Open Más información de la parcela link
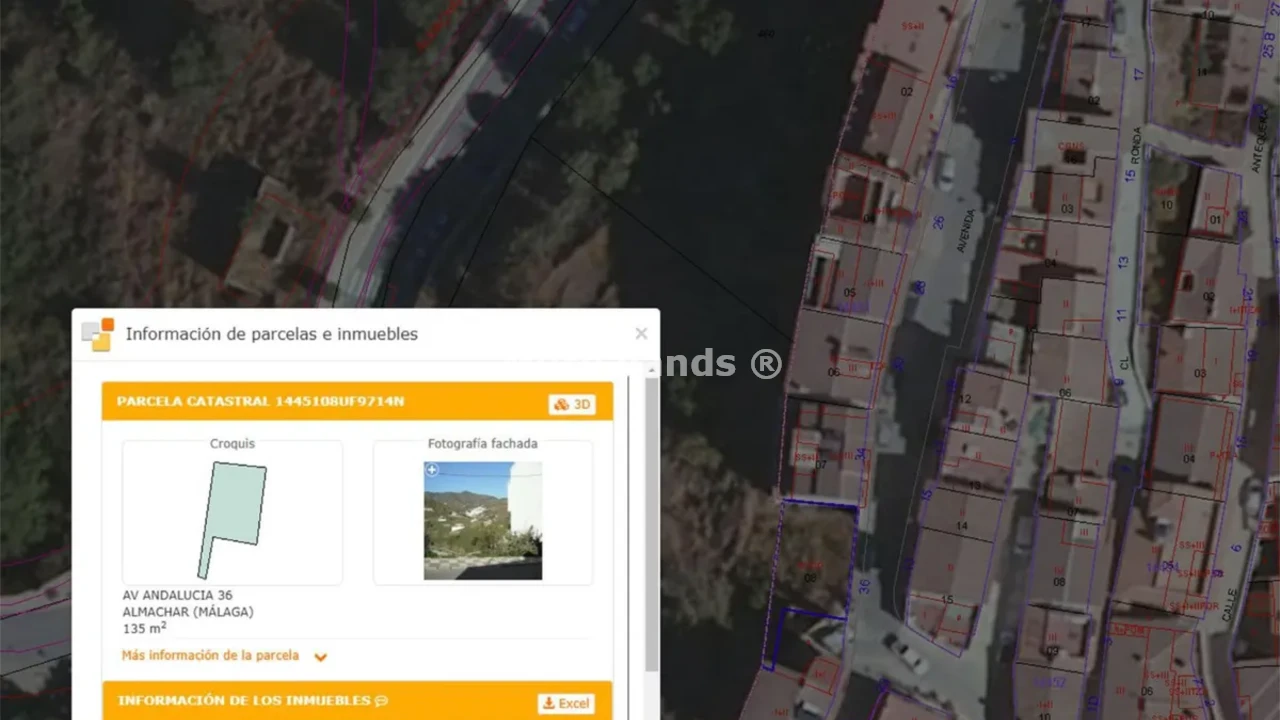 coord(210,656)
